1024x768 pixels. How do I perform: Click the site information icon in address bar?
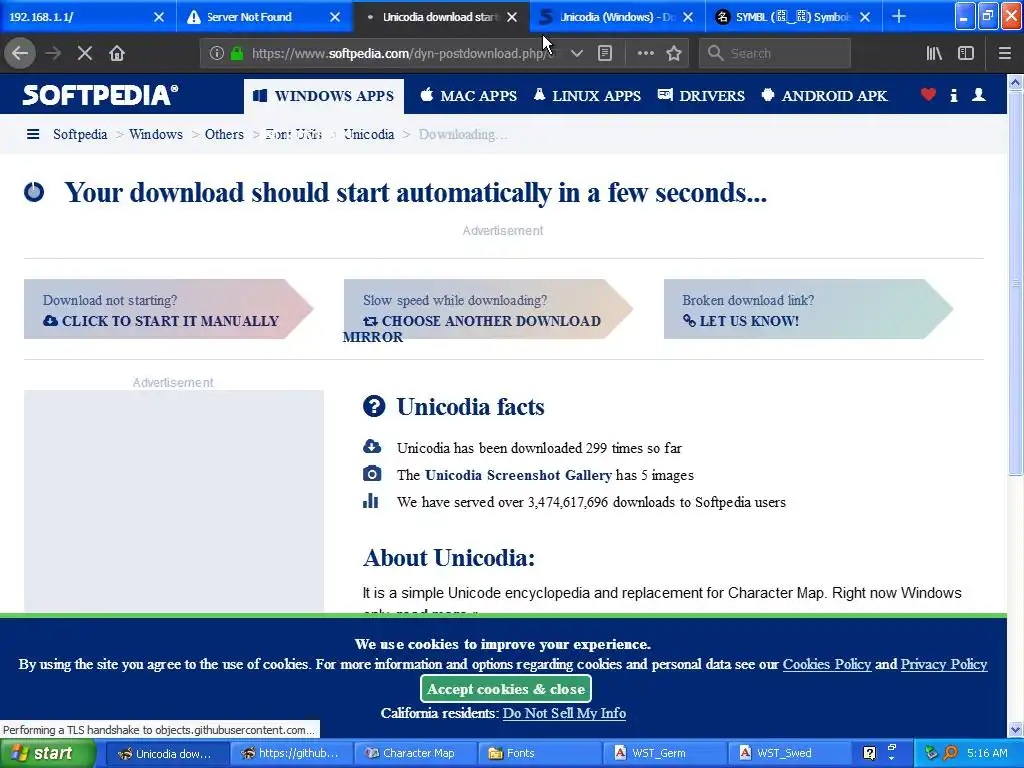[x=217, y=53]
